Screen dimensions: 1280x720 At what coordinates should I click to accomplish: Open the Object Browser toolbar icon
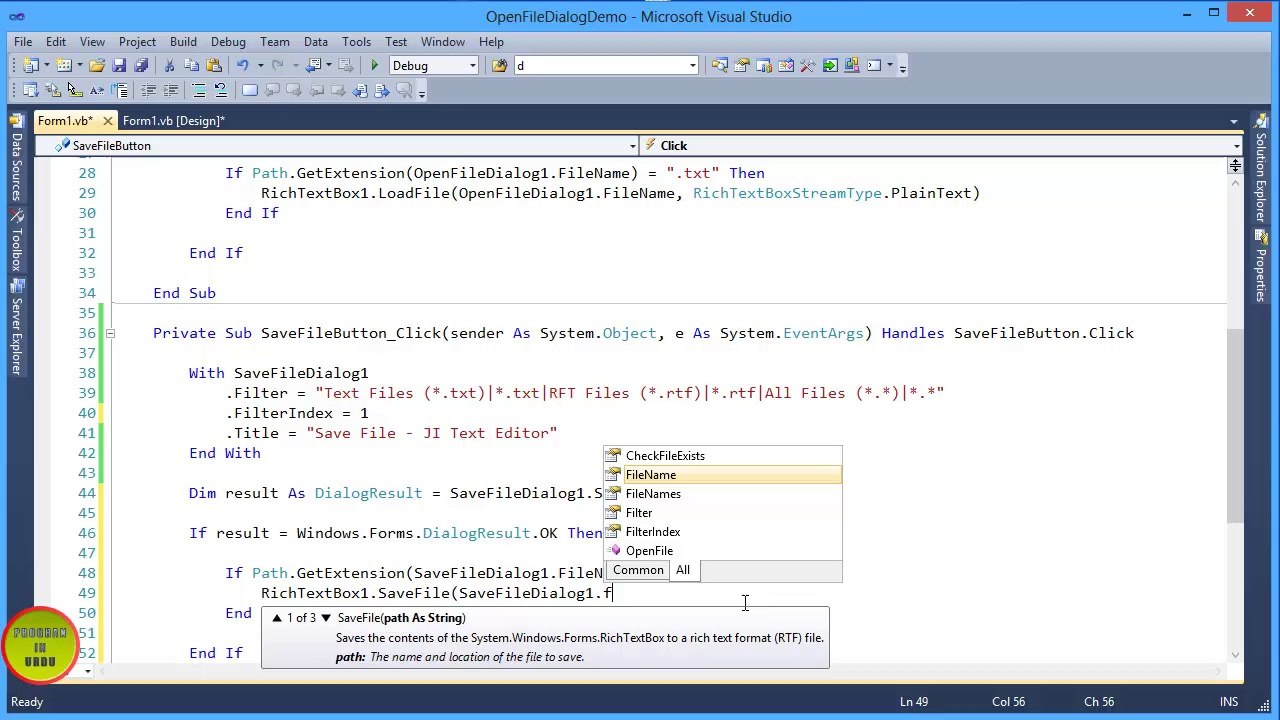point(785,66)
